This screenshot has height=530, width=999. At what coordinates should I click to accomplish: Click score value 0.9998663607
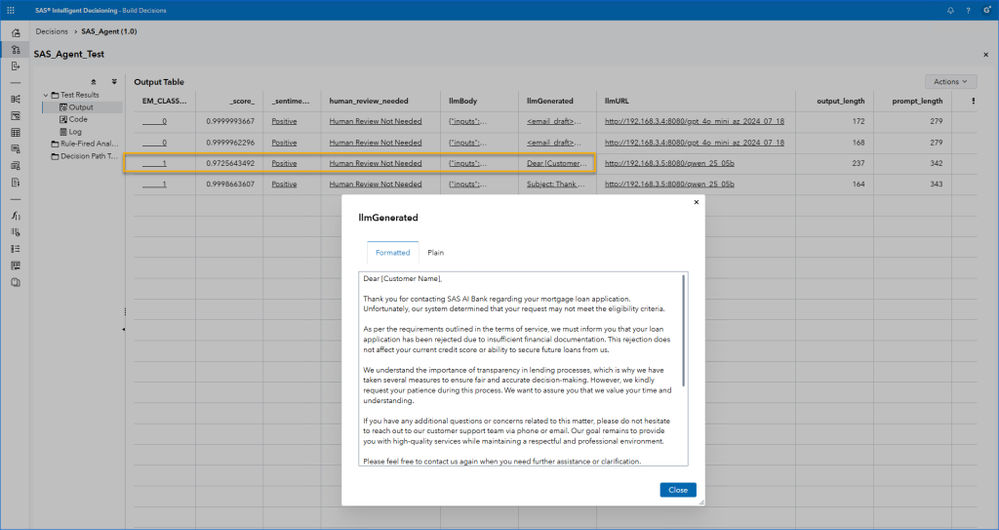[x=230, y=184]
